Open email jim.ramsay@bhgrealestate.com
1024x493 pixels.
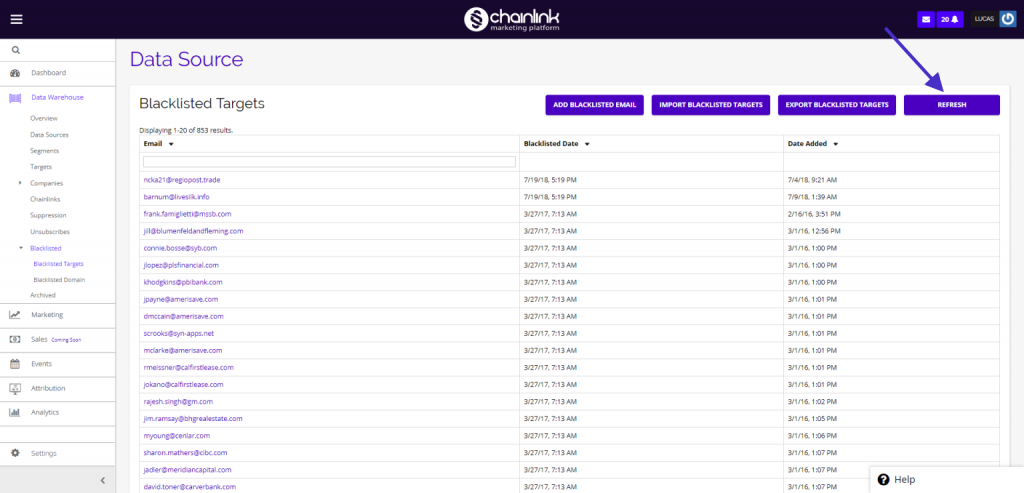coord(193,419)
